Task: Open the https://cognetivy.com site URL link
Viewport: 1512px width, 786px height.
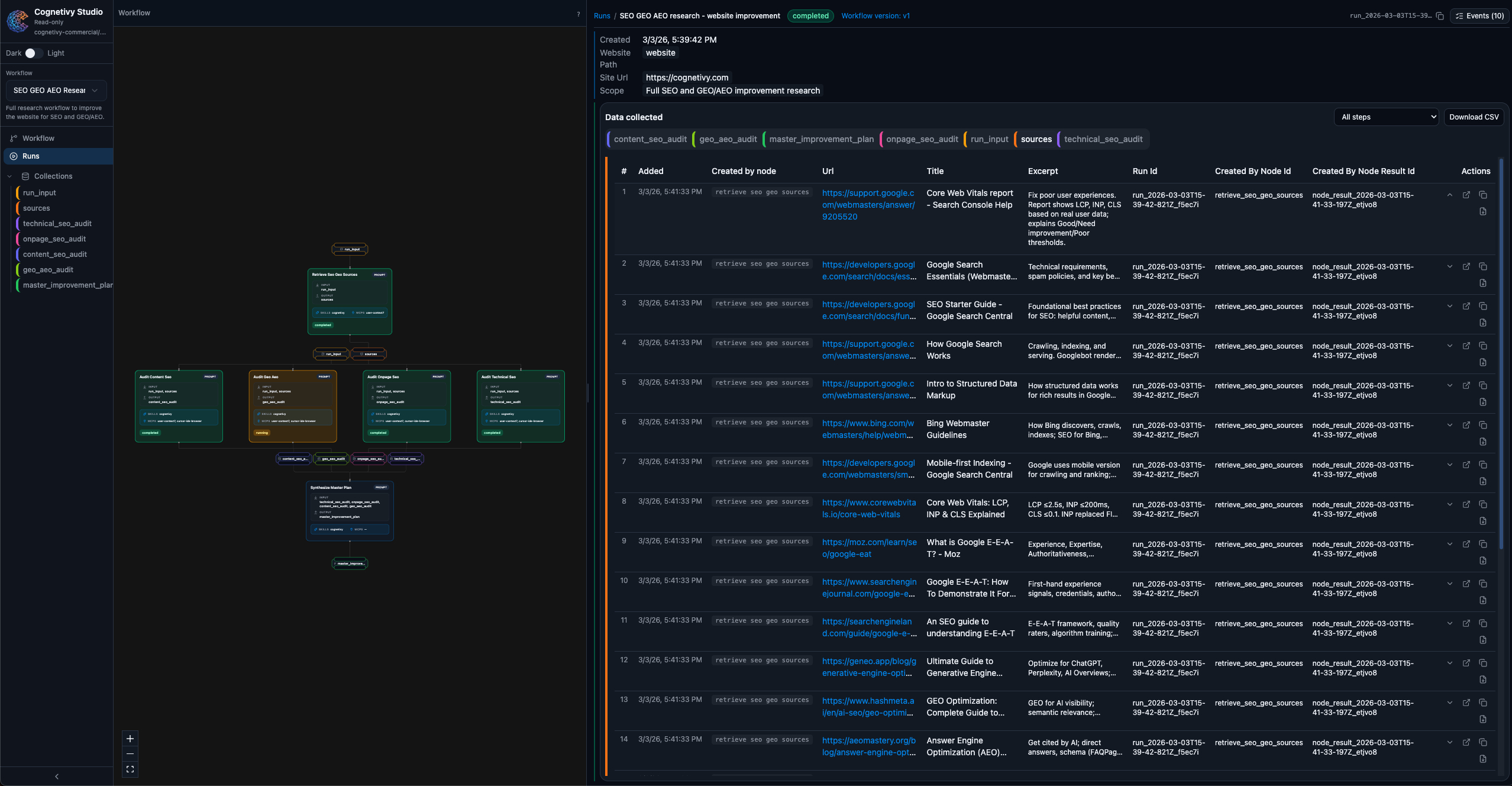Action: pyautogui.click(x=687, y=78)
